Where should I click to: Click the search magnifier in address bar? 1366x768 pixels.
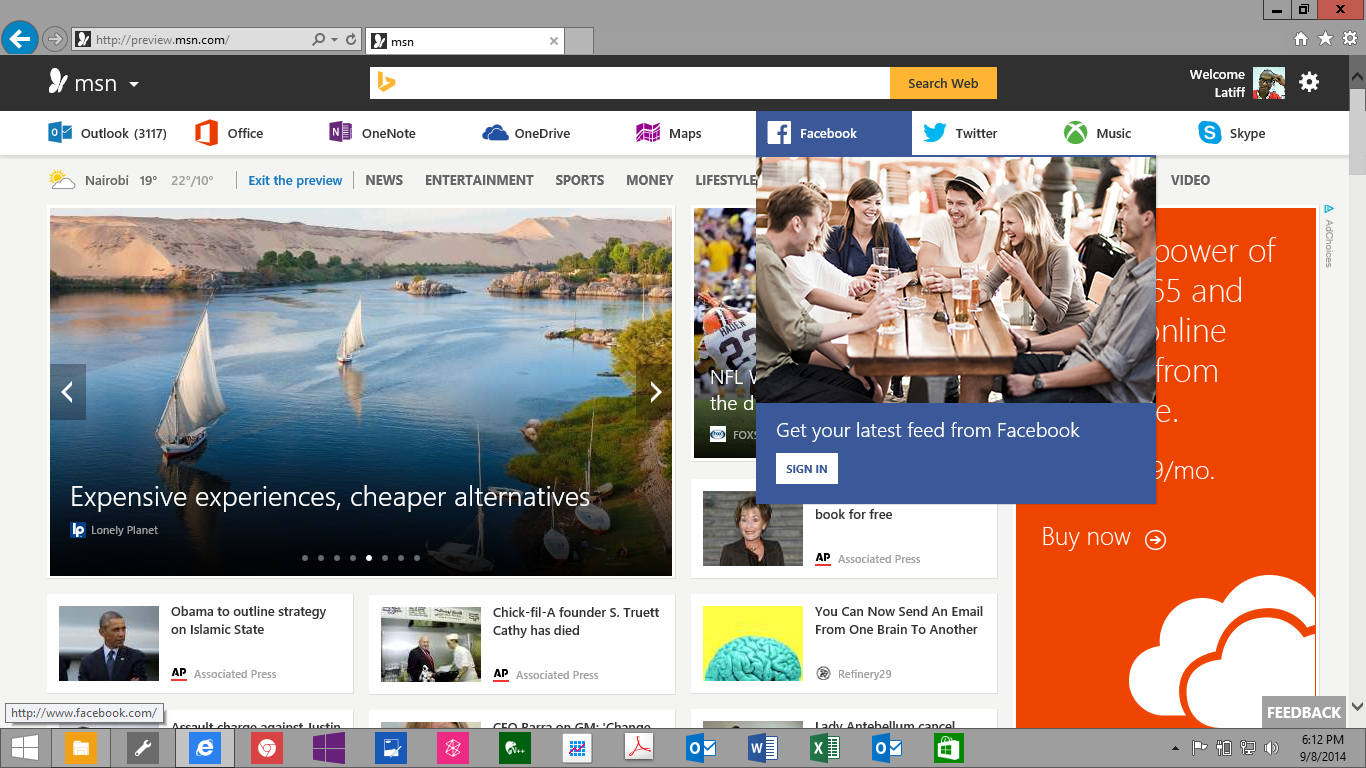click(x=318, y=40)
